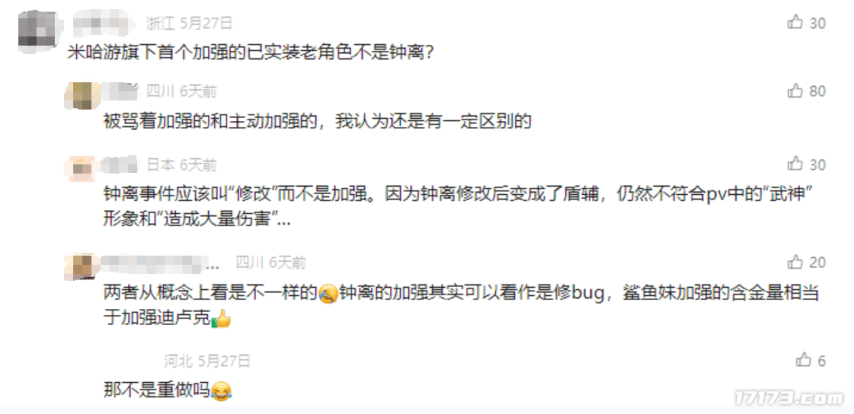This screenshot has height=414, width=854.
Task: Open the top commenter's blurred avatar
Action: [36, 31]
